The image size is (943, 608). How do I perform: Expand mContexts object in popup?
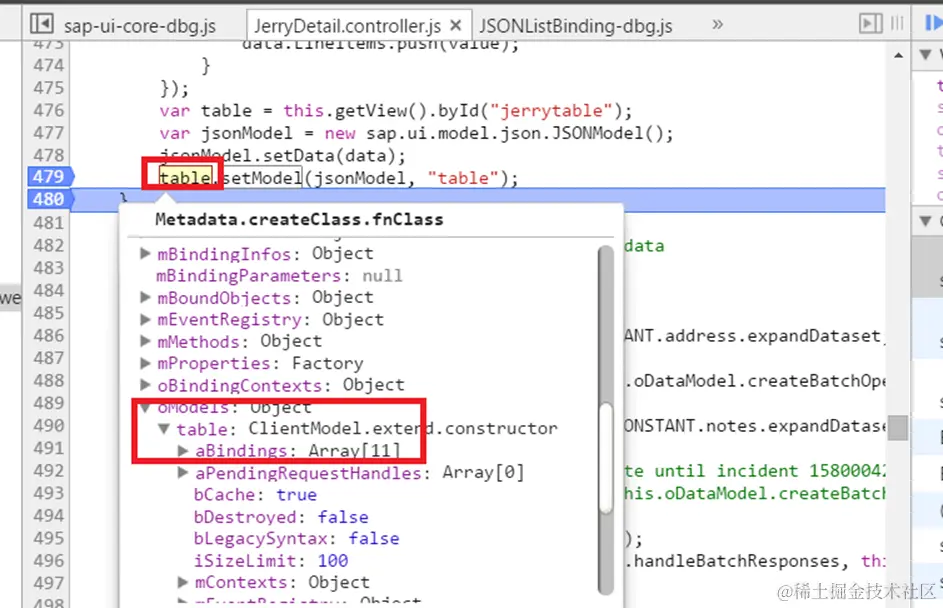pos(183,582)
